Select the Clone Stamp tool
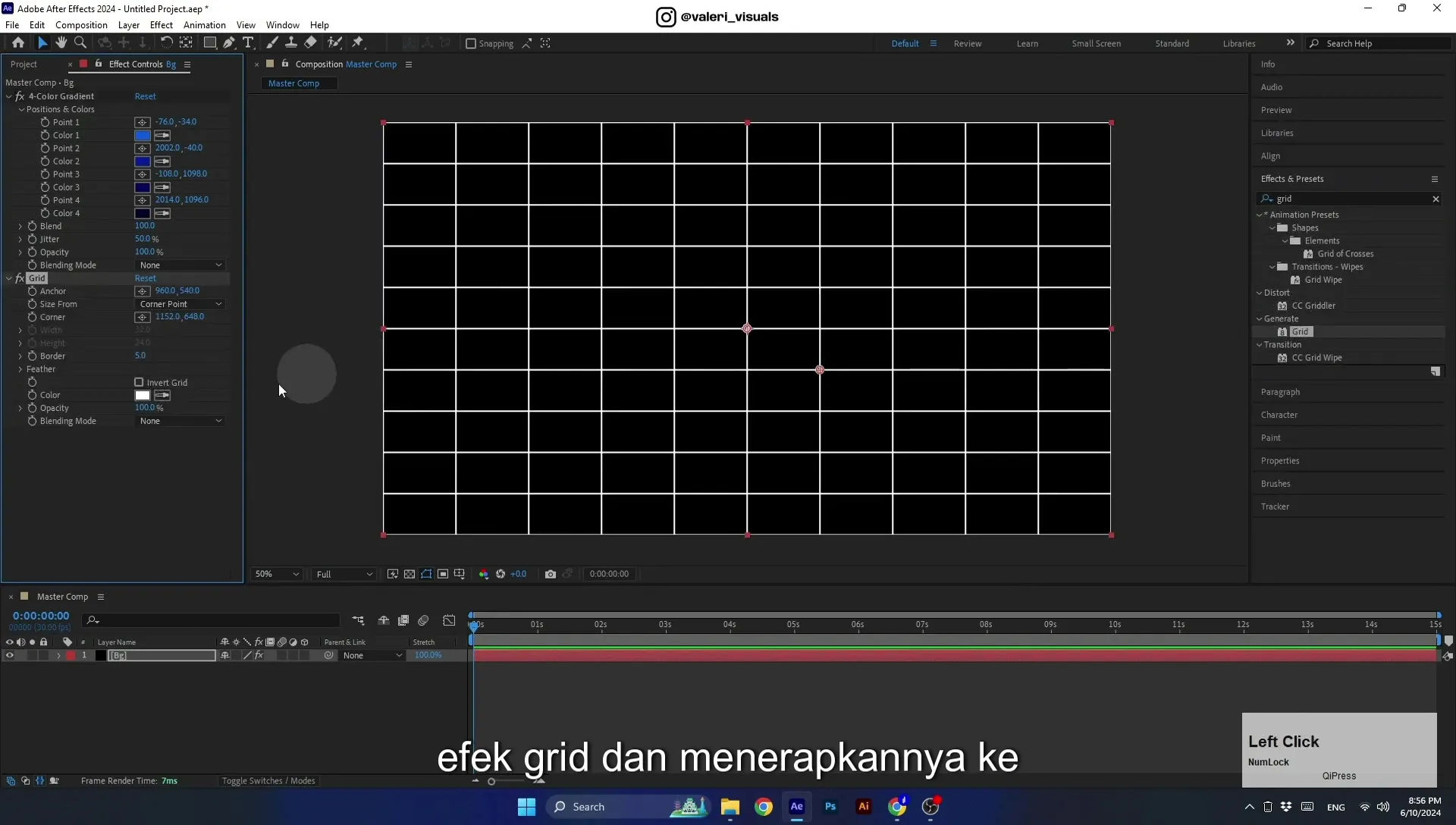 tap(291, 43)
